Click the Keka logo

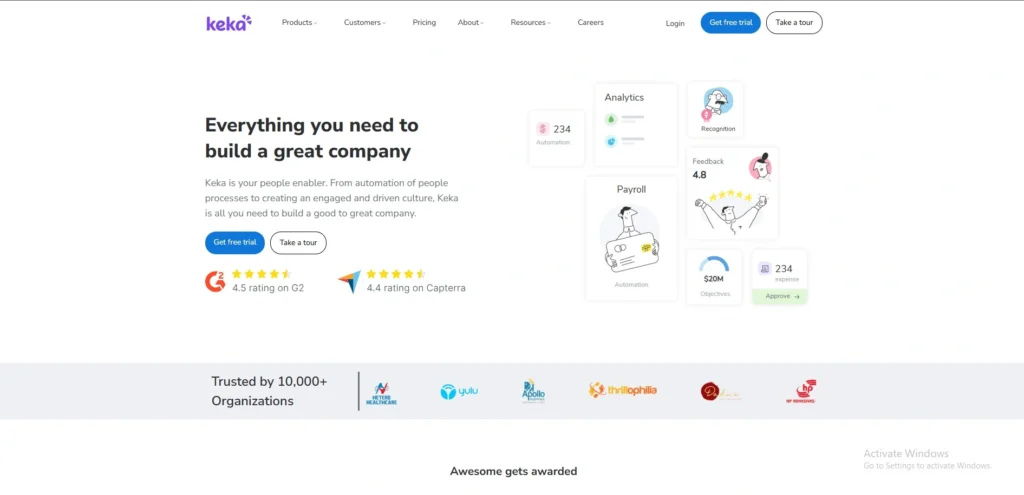click(x=229, y=23)
